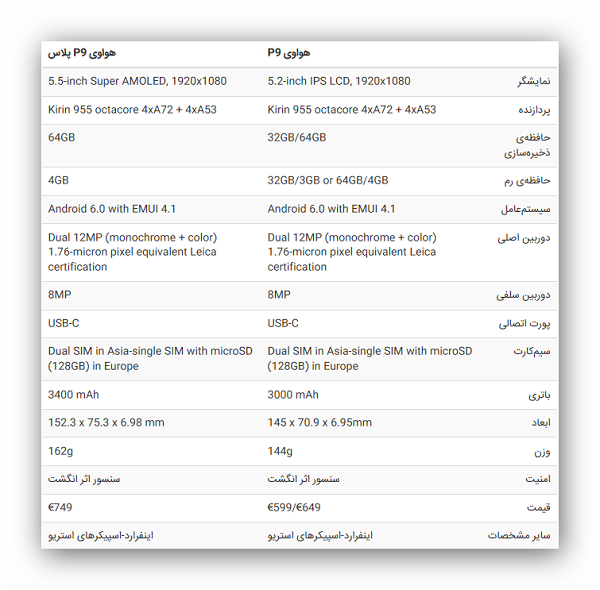Select the €599/€649 price cell
The image size is (600, 590).
(x=294, y=507)
